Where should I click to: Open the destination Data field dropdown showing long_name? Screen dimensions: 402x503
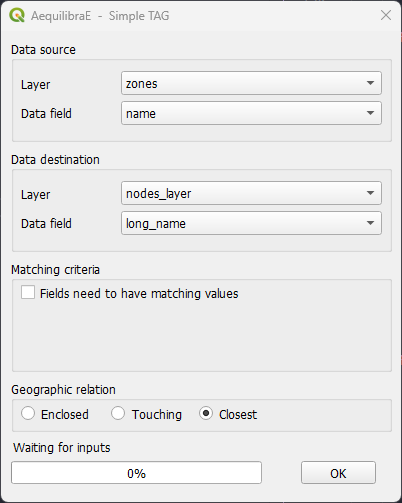(x=251, y=223)
